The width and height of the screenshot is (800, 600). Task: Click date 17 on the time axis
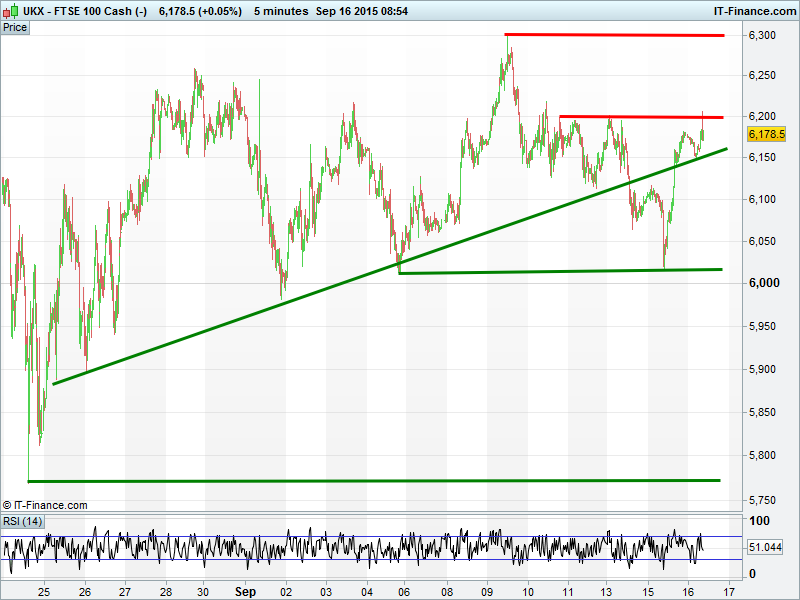point(729,592)
